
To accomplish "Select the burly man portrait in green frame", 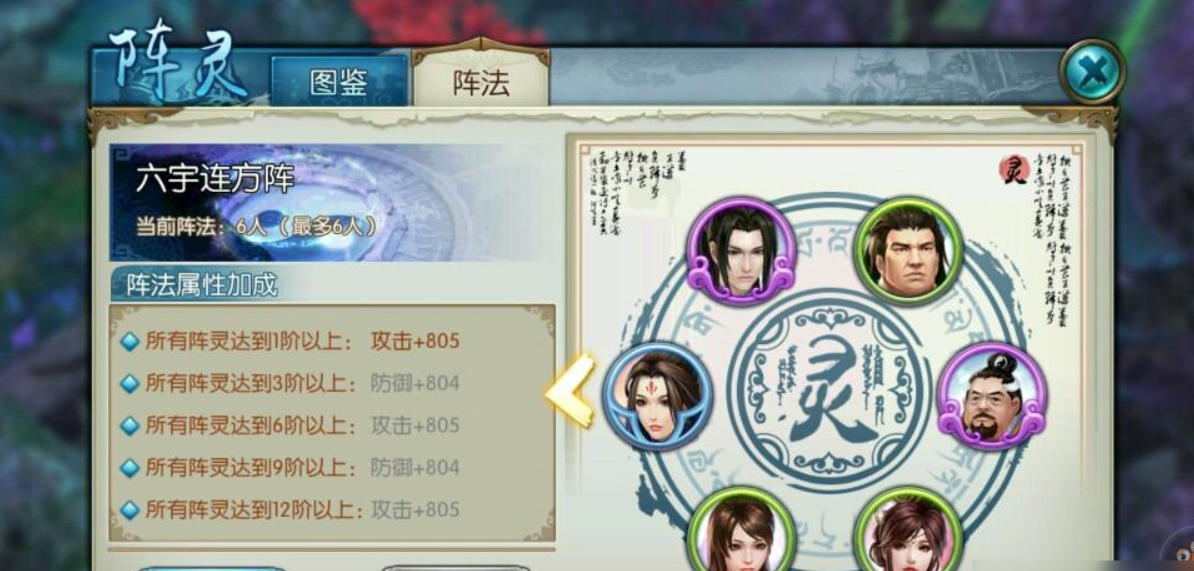I will pyautogui.click(x=908, y=251).
